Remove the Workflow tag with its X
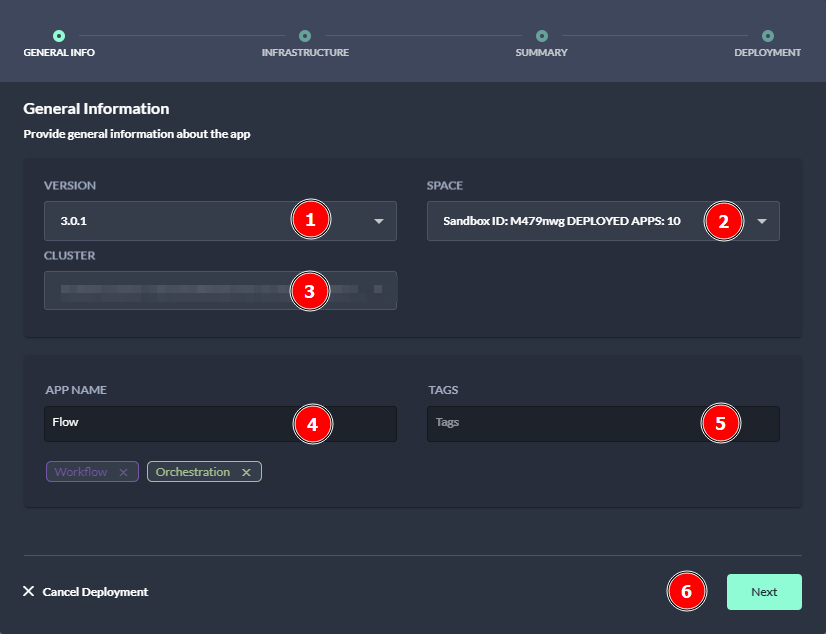826x634 pixels. (123, 472)
